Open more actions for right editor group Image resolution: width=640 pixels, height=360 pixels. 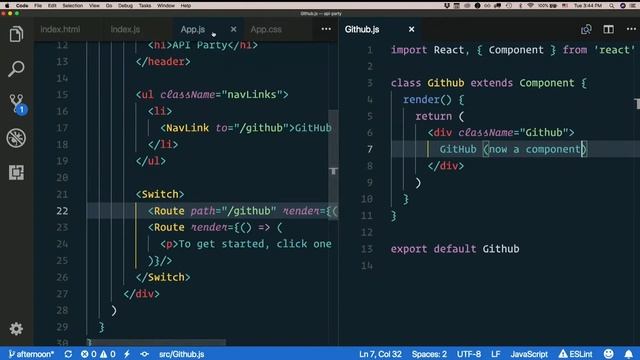(631, 29)
